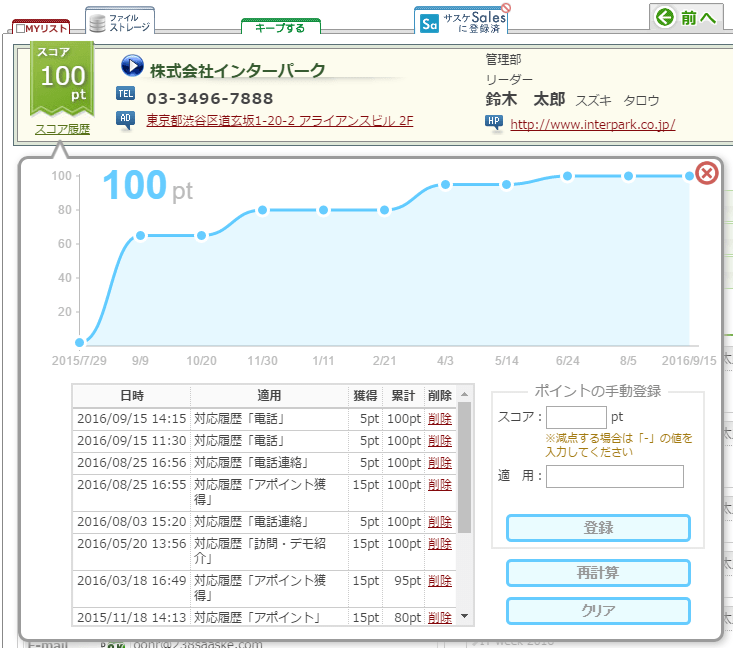Close the score history popup
733x648 pixels.
[x=706, y=173]
